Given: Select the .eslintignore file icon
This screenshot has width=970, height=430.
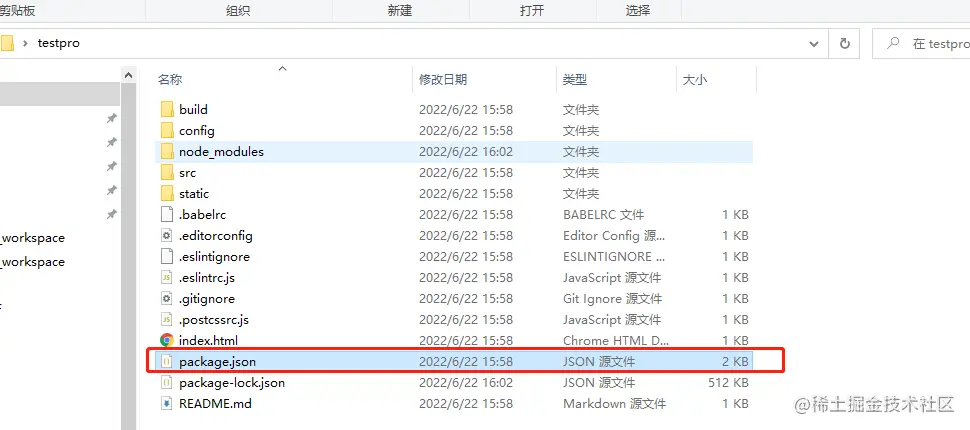Looking at the screenshot, I should pos(166,257).
